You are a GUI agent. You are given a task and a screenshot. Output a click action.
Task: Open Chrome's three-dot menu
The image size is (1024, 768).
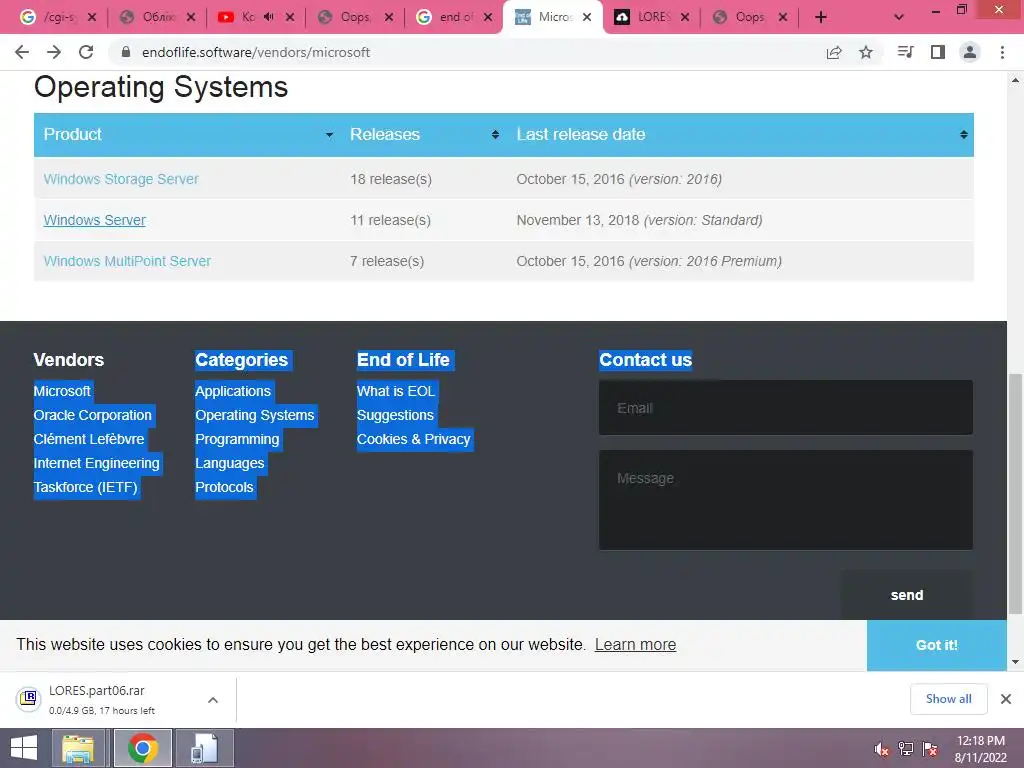tap(1002, 52)
